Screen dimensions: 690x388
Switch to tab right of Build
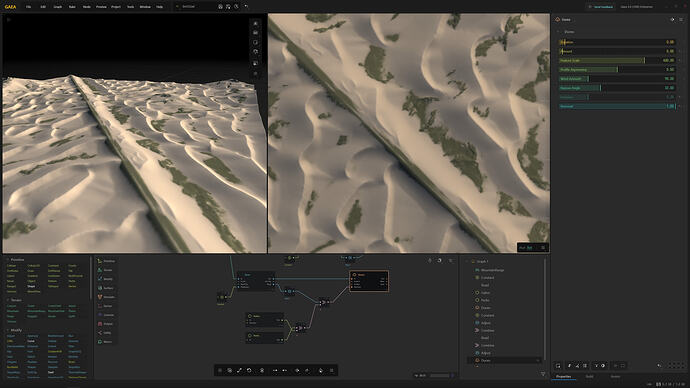[x=615, y=377]
